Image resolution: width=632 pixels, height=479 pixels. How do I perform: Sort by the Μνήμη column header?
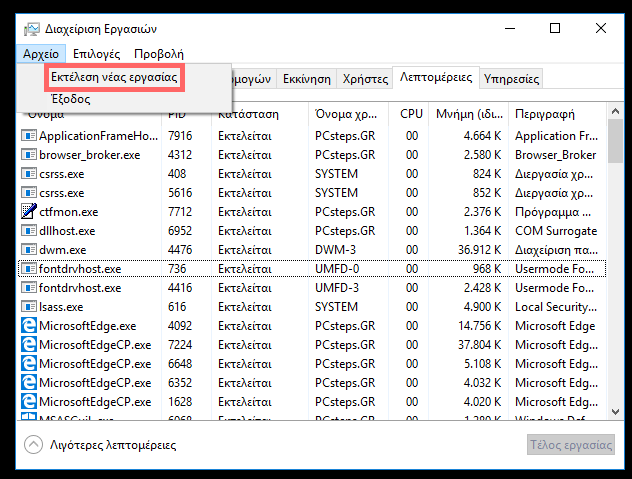[469, 114]
